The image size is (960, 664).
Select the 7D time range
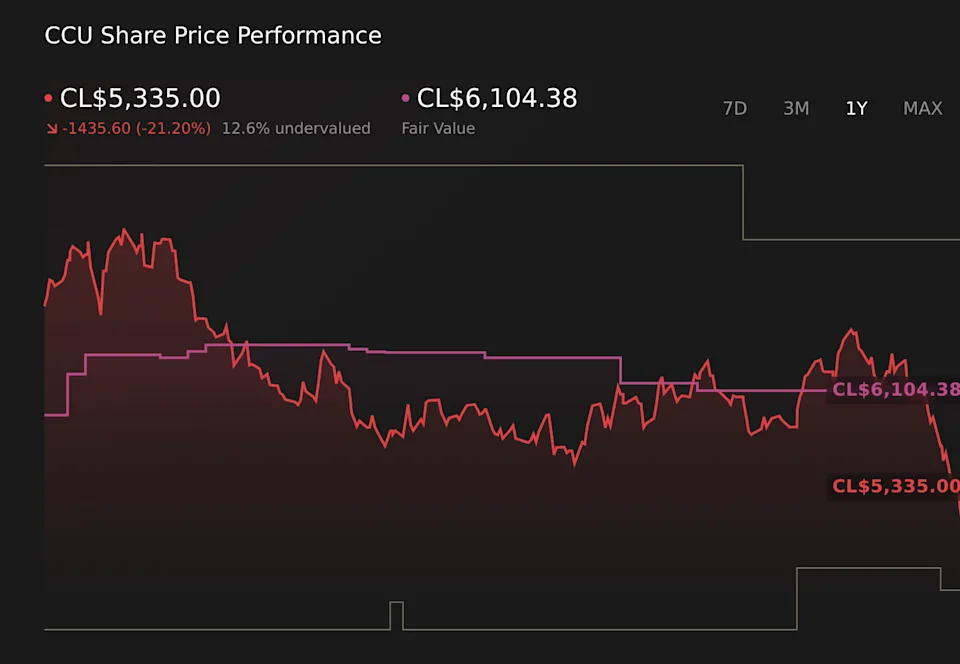[x=734, y=108]
